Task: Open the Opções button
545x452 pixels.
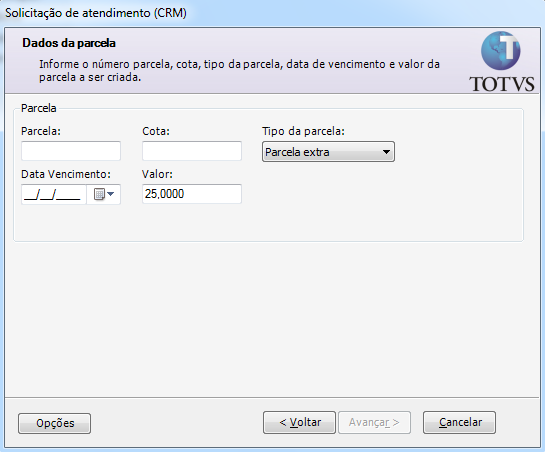Action: pyautogui.click(x=55, y=423)
